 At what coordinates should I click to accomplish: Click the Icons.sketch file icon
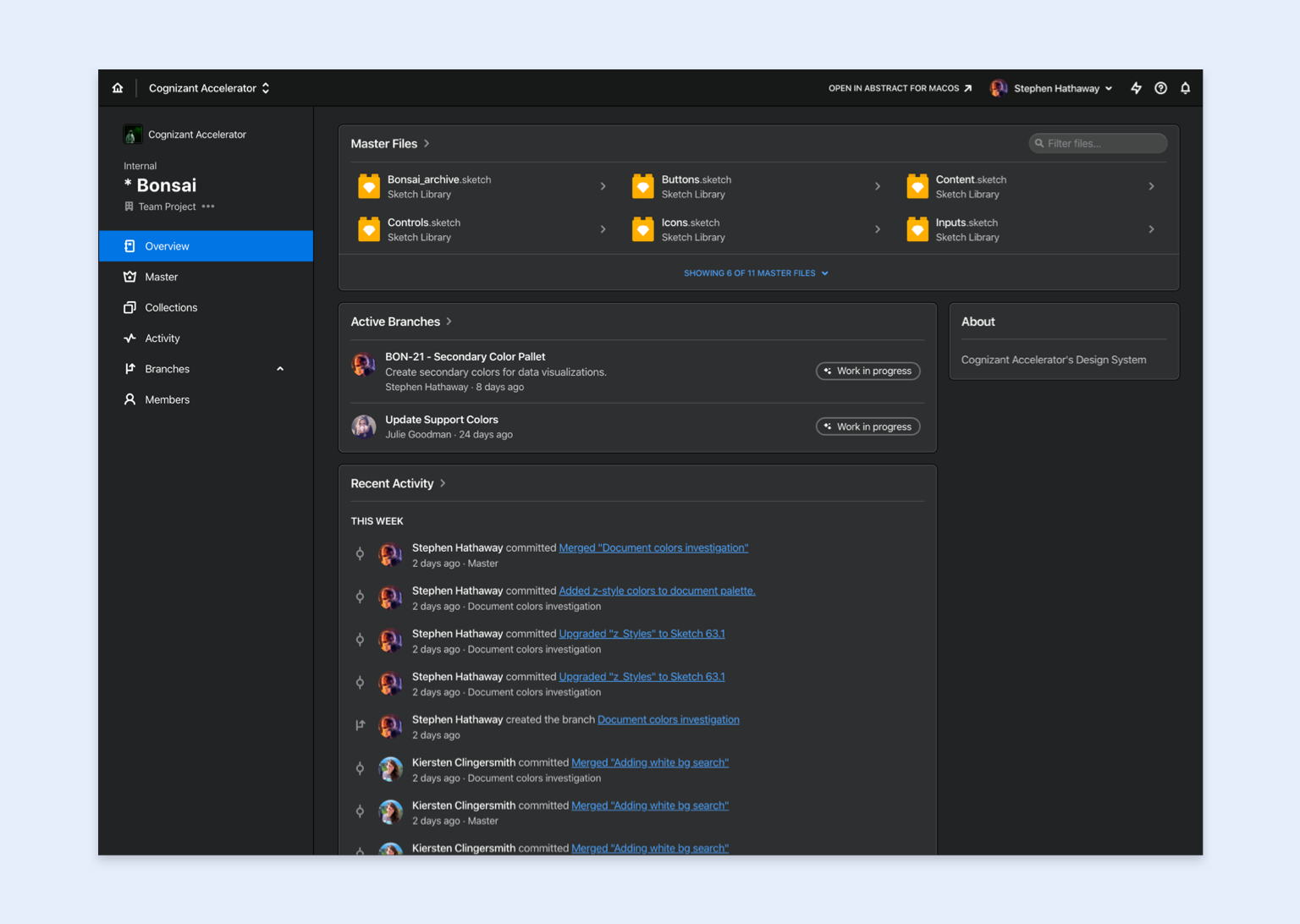tap(643, 229)
